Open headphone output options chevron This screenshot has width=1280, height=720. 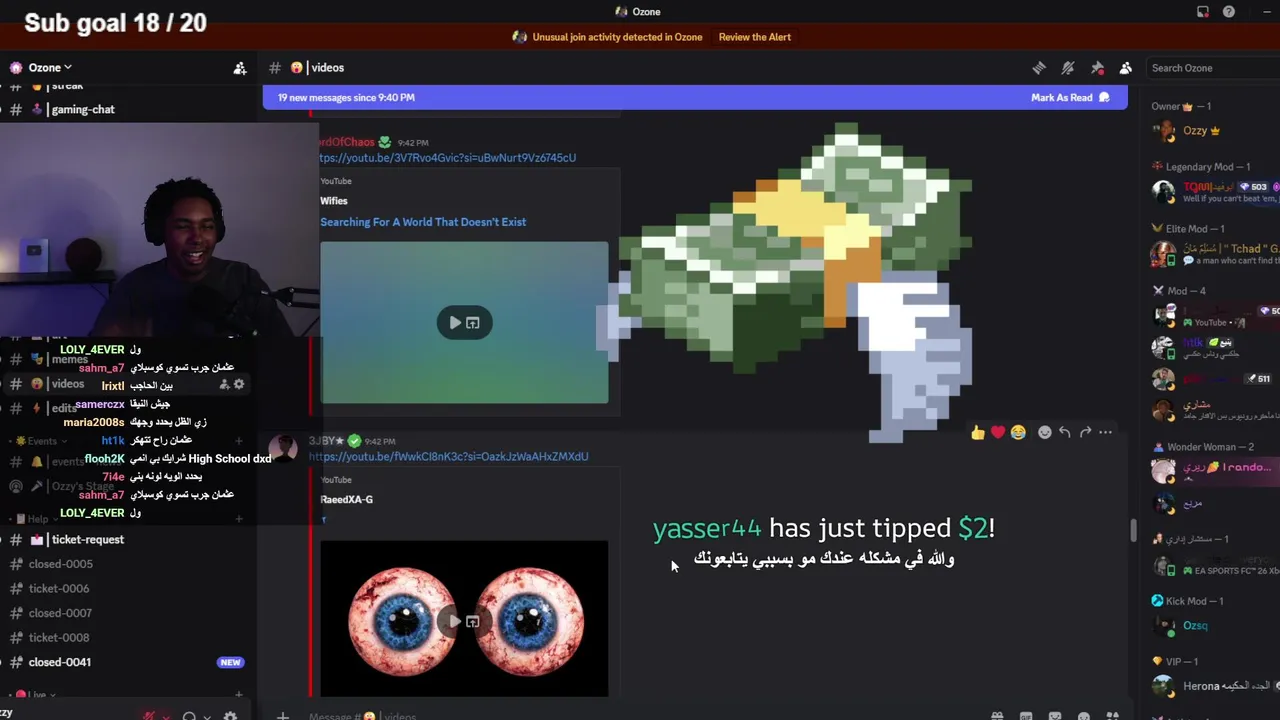(207, 717)
